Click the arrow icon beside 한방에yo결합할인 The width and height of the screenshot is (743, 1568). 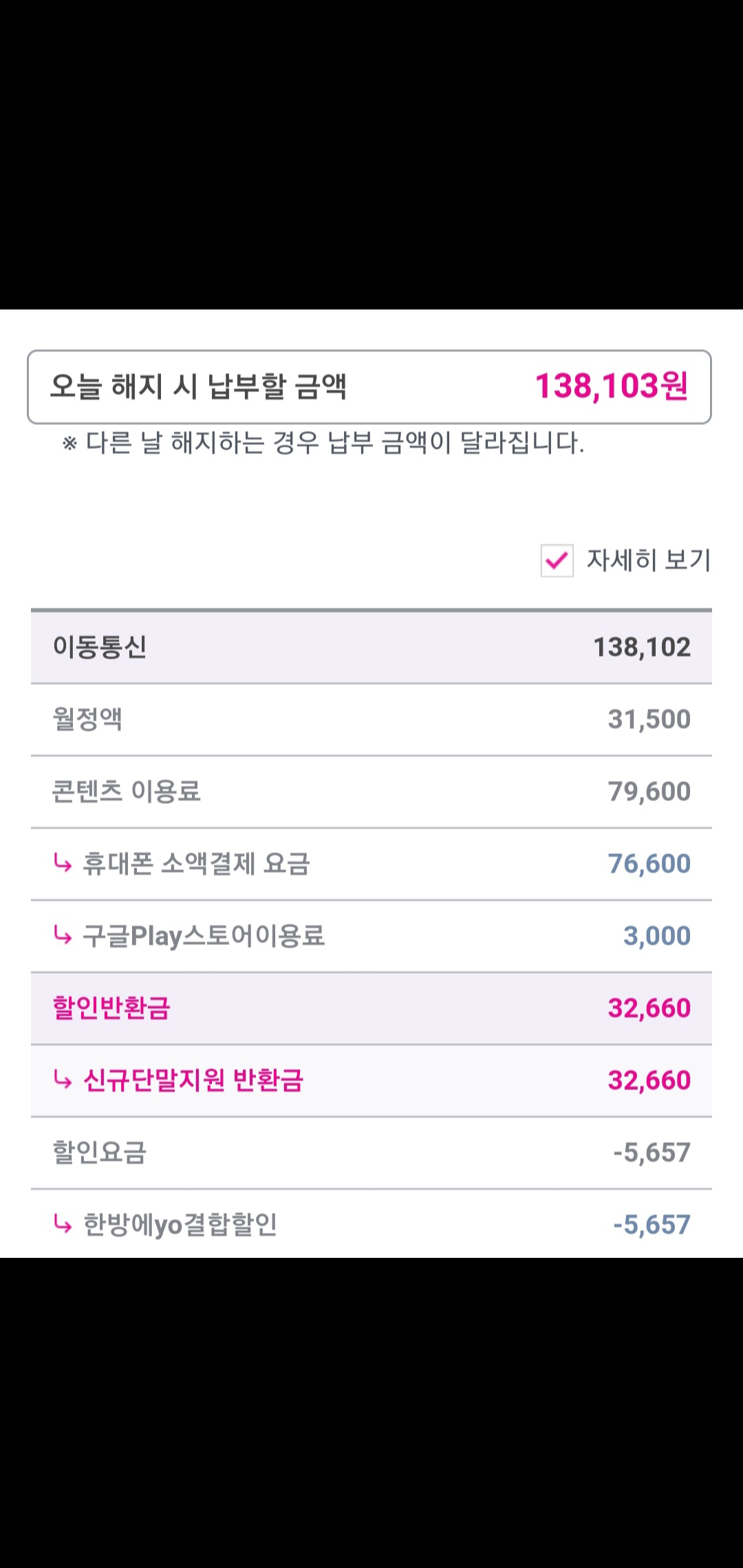pos(63,1224)
